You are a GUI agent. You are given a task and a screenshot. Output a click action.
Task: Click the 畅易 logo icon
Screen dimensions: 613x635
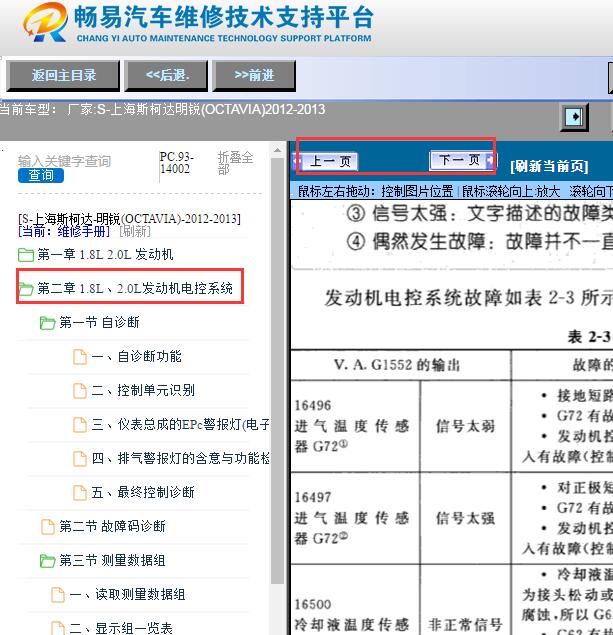(45, 22)
